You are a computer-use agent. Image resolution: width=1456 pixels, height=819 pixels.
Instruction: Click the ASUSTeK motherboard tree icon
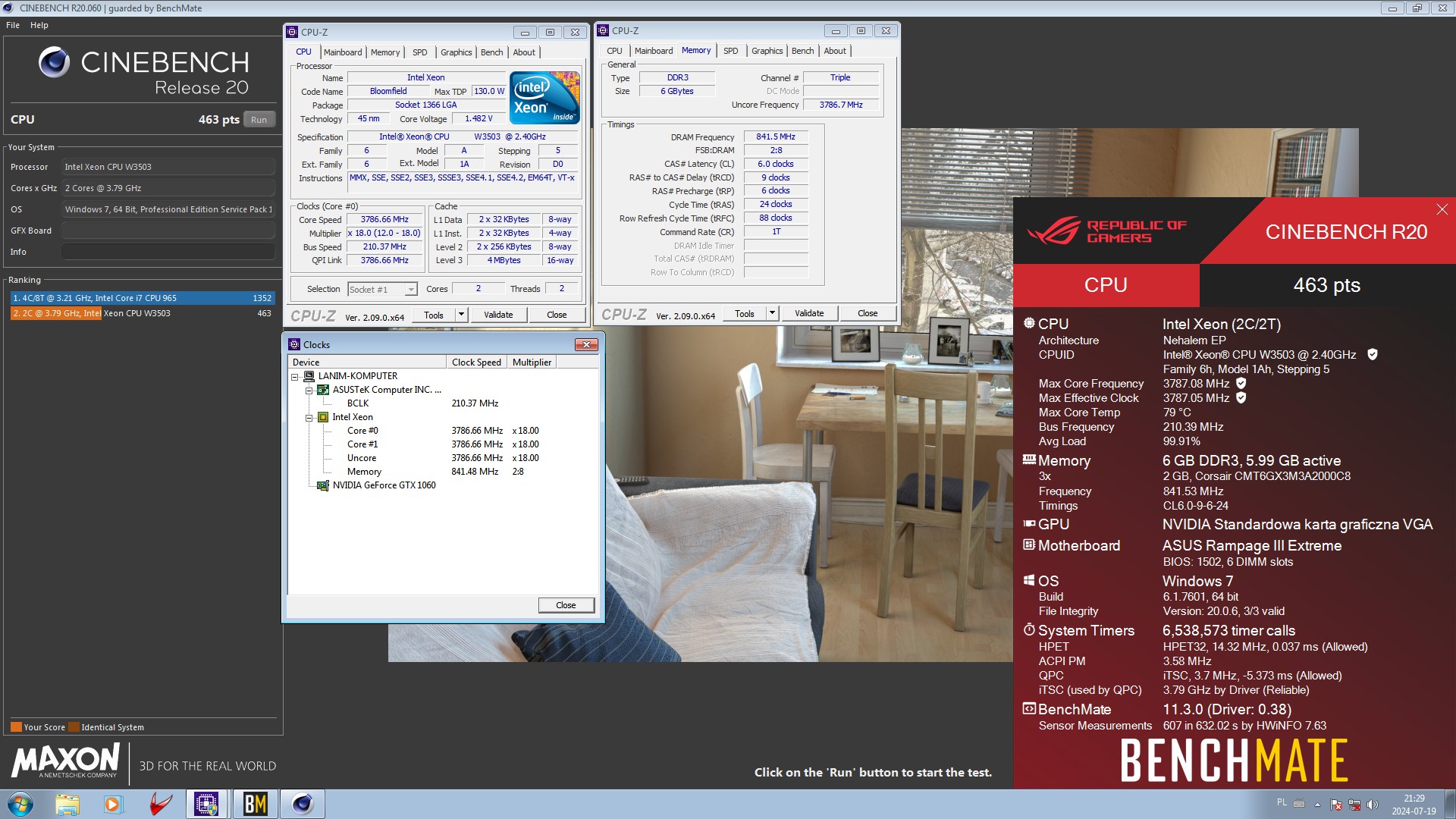click(x=323, y=390)
